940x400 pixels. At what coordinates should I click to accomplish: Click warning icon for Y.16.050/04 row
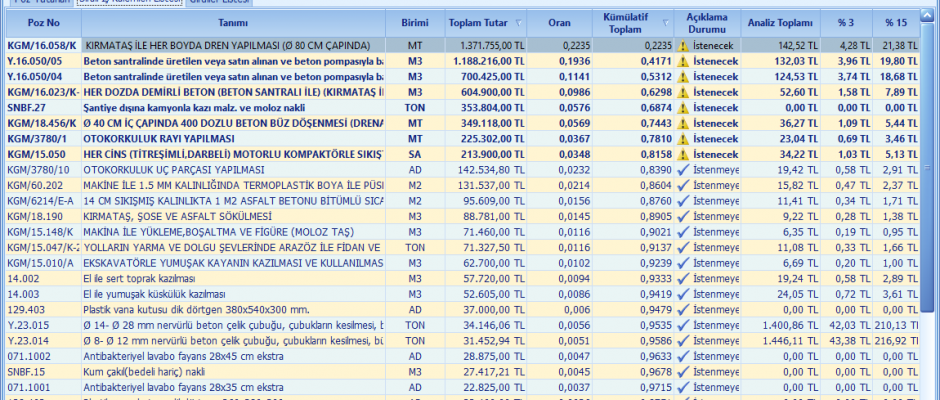tap(683, 76)
